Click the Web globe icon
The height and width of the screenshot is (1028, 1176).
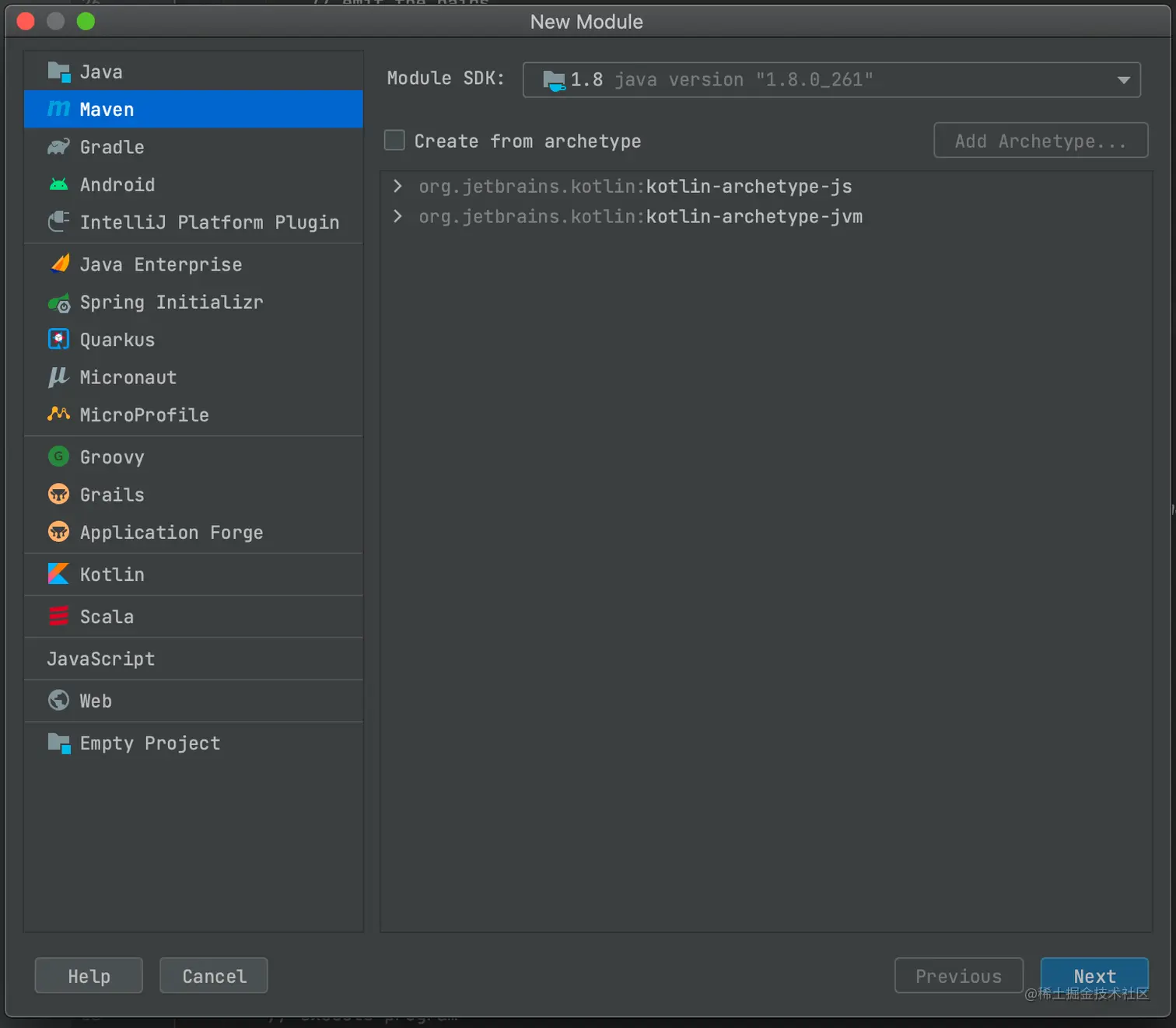pyautogui.click(x=59, y=701)
